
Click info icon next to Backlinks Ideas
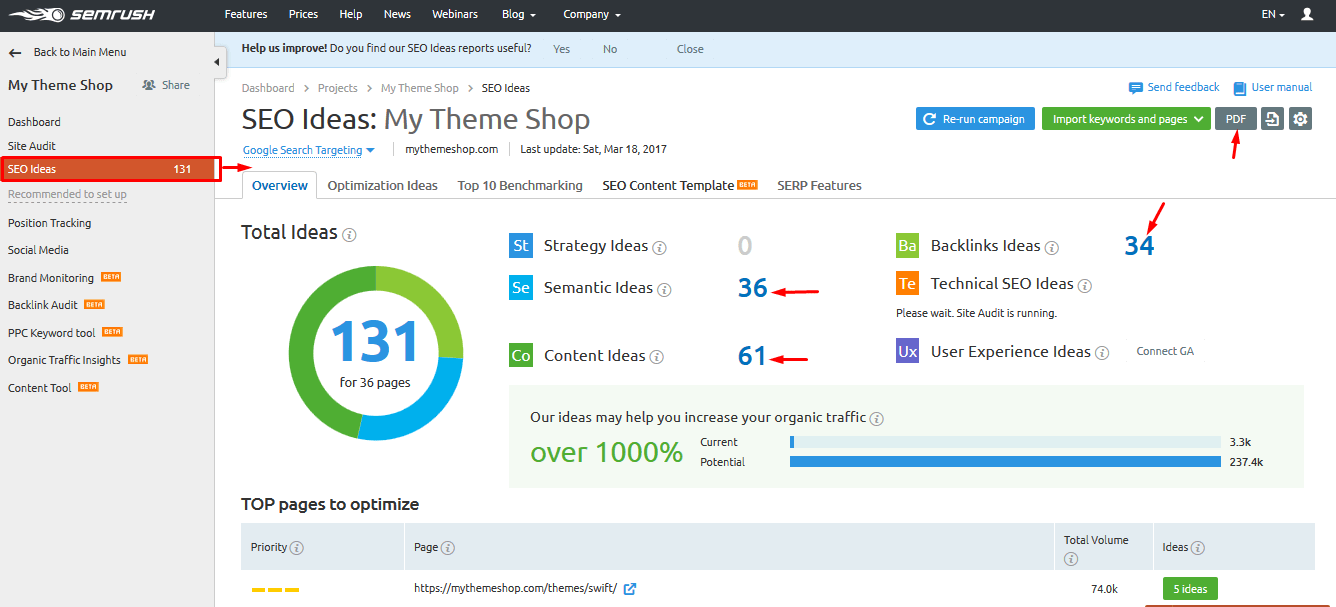[1052, 247]
